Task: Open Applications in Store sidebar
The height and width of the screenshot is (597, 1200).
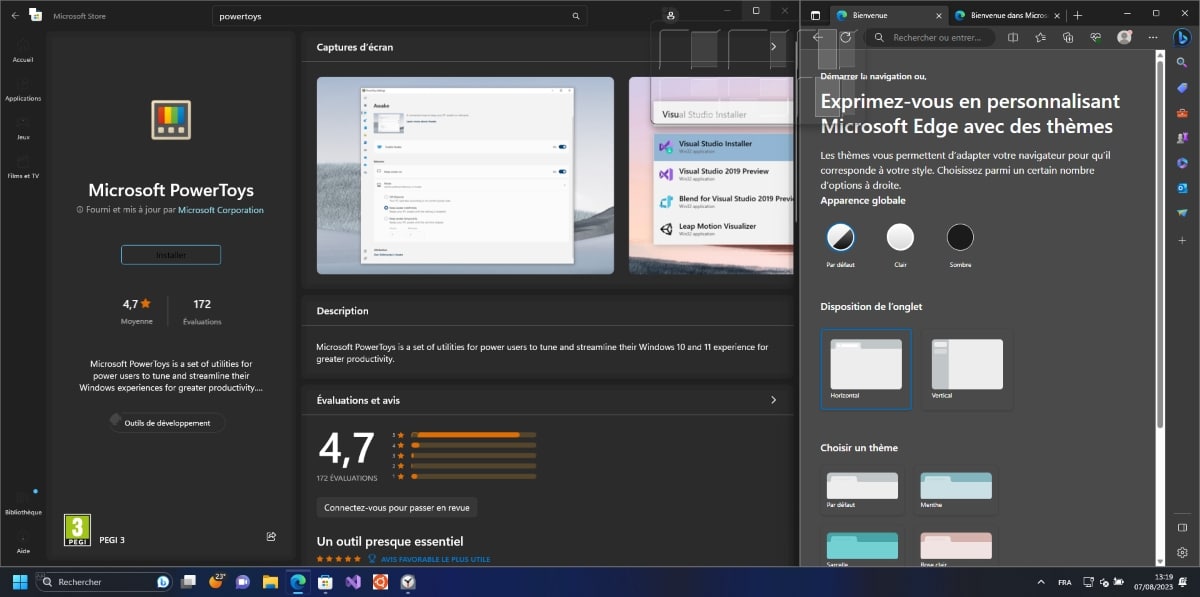Action: tap(23, 89)
